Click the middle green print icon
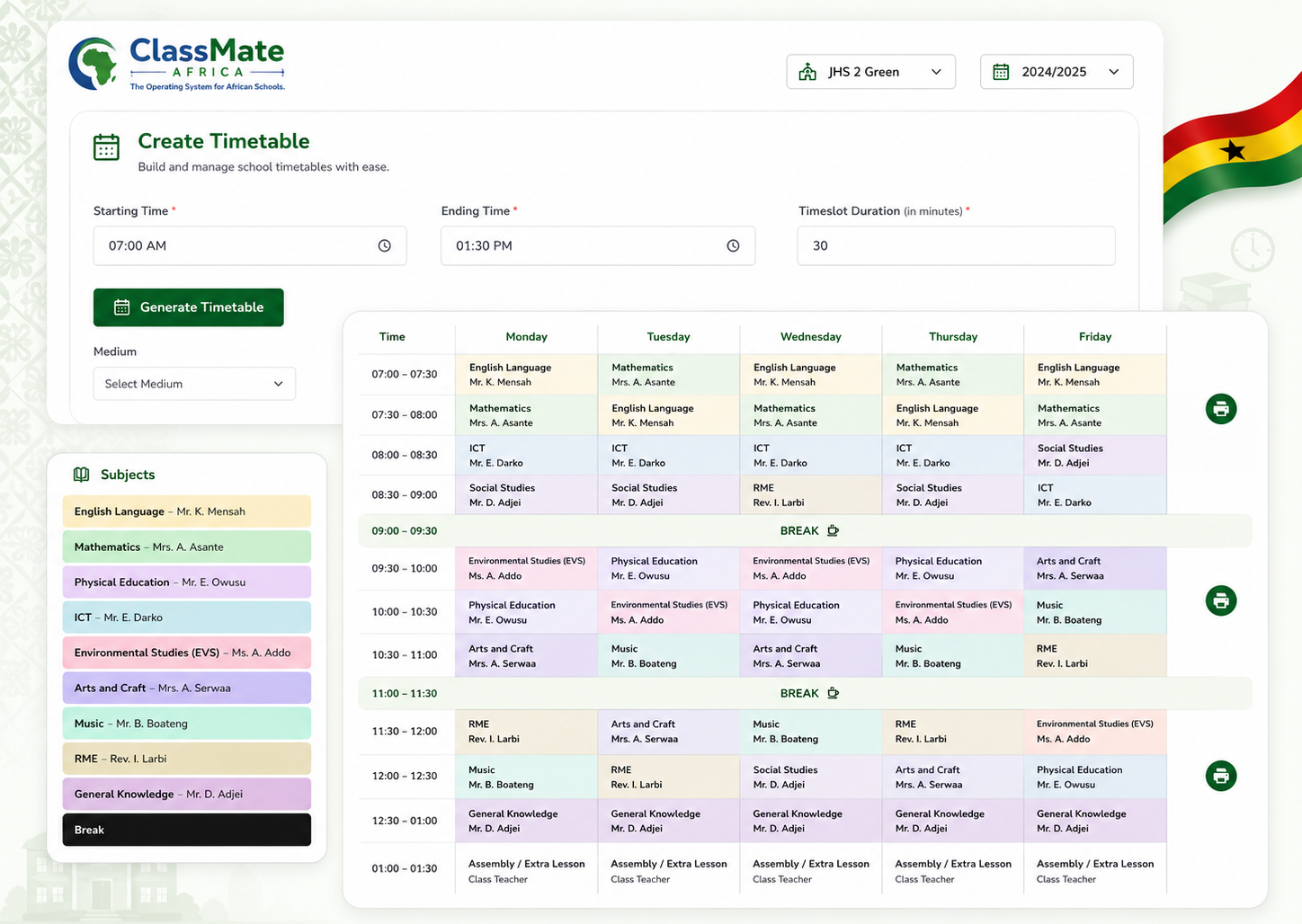Screen dimensions: 1302x924 1220,600
